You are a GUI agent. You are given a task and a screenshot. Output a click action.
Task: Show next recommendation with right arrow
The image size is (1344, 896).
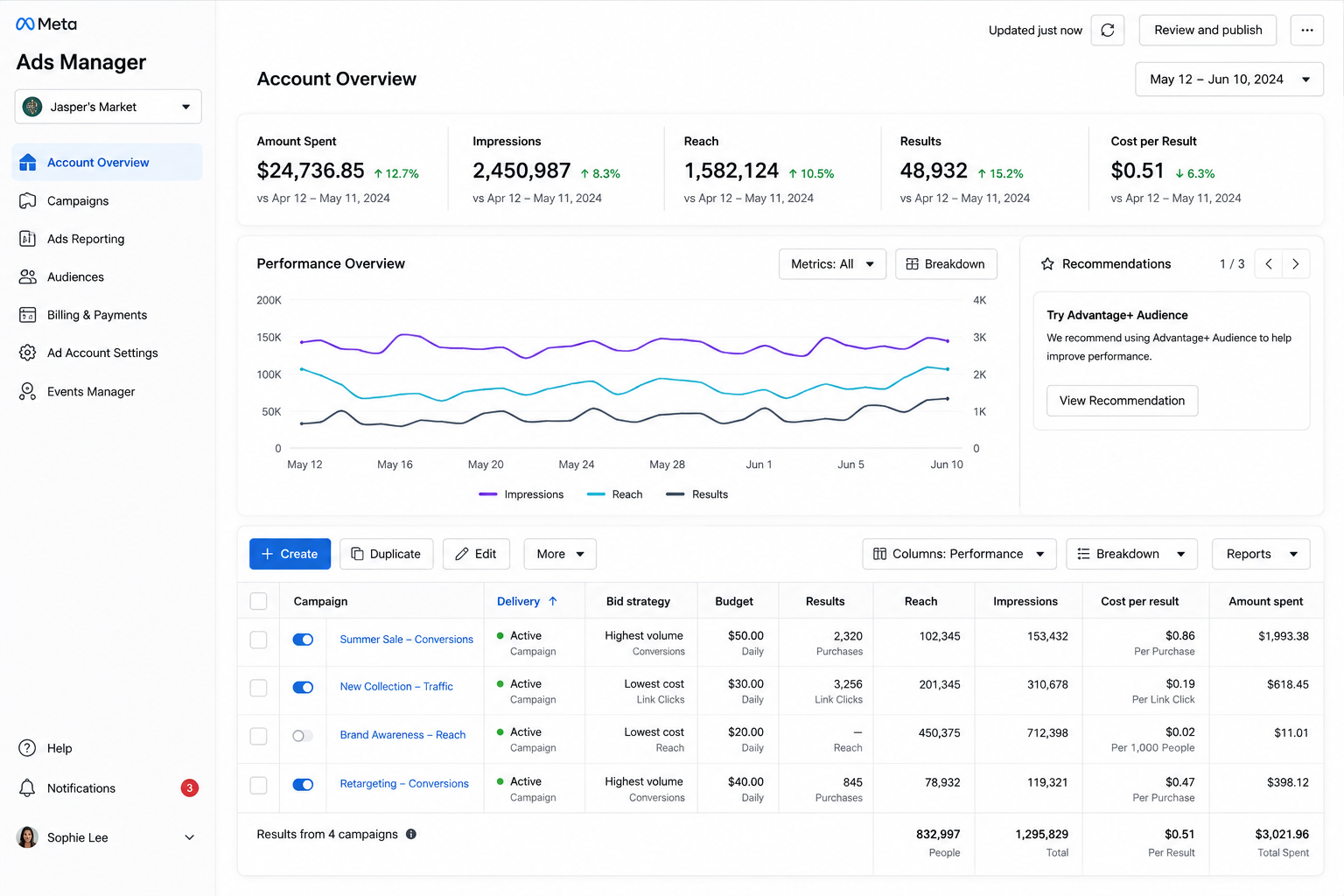pyautogui.click(x=1296, y=263)
